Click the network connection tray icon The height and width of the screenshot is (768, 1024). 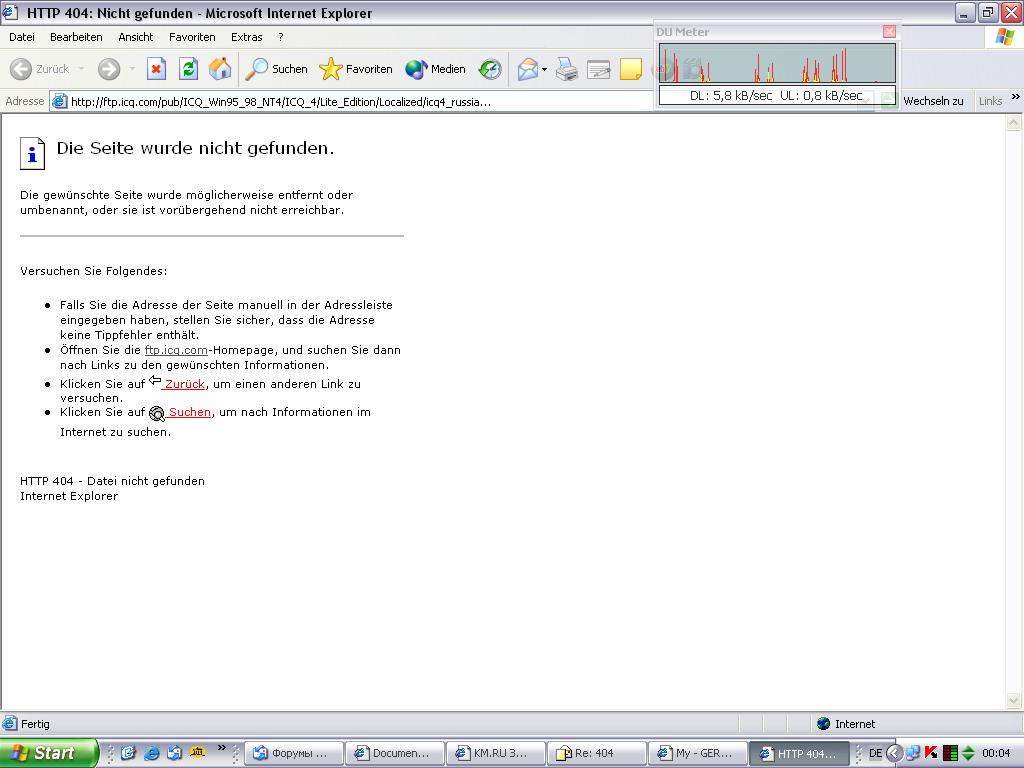(912, 753)
